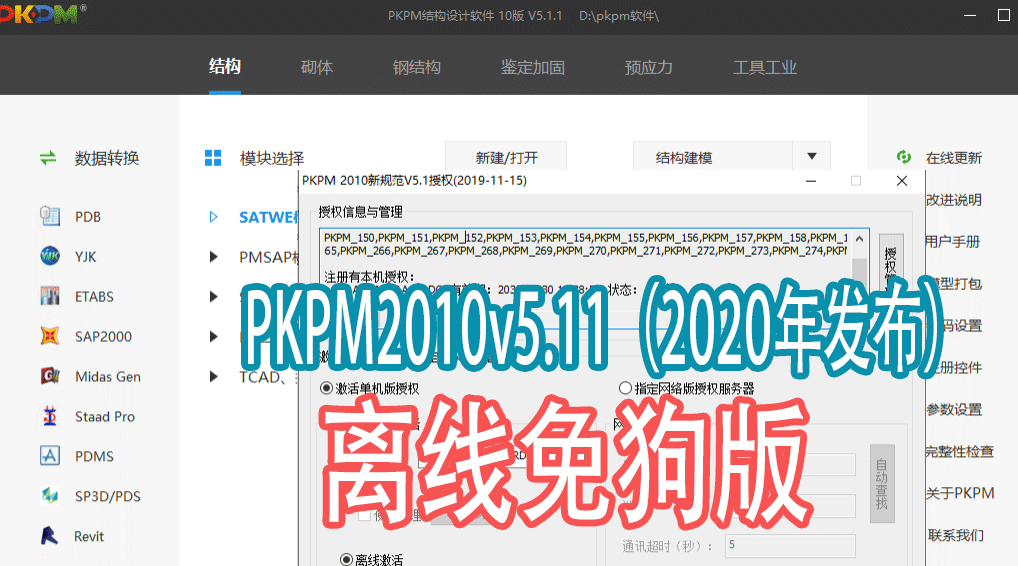1018x566 pixels.
Task: Select 指定网络版授权服务器 radio button
Action: point(625,388)
